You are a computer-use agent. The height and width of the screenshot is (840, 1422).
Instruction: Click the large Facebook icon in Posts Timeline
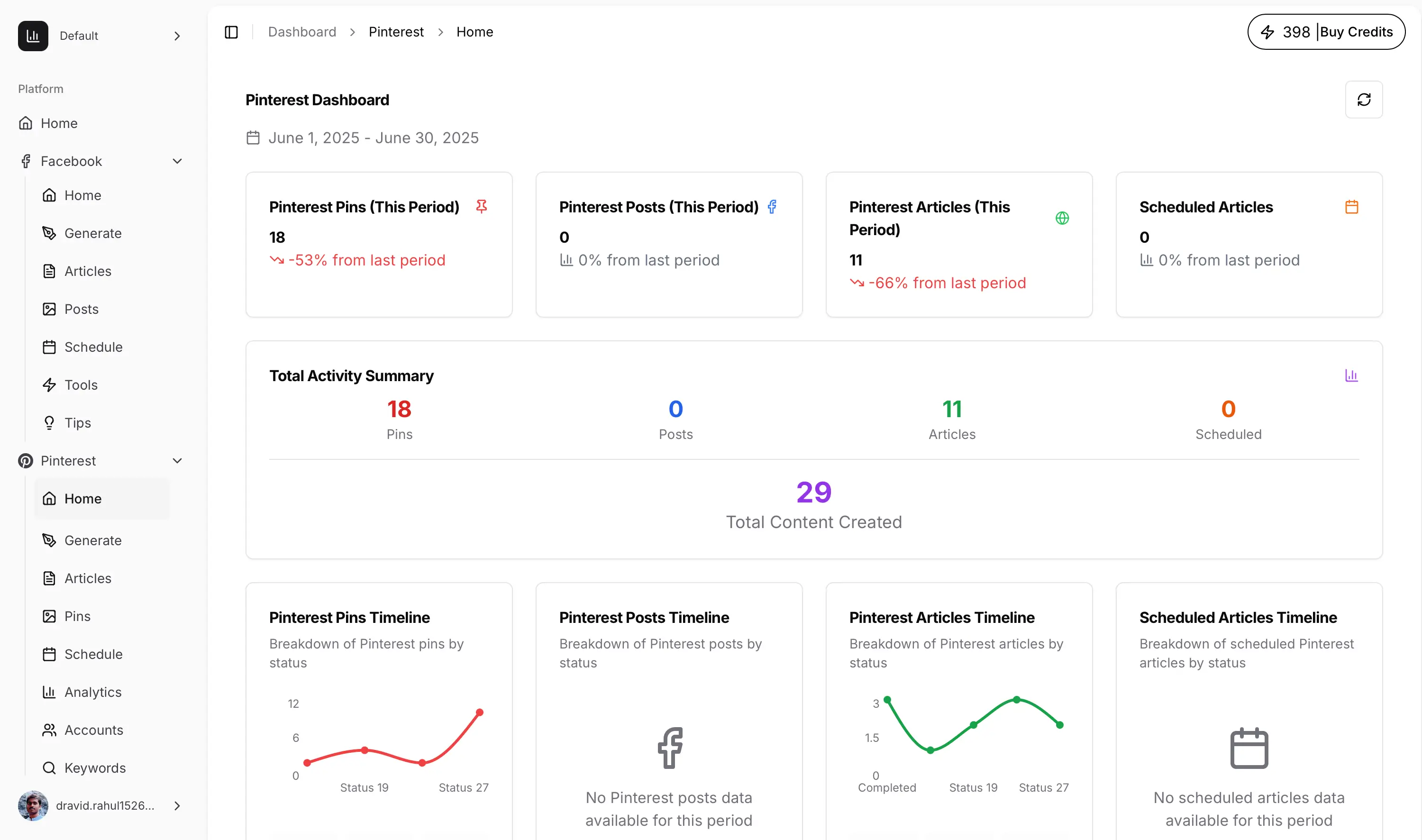(x=670, y=748)
